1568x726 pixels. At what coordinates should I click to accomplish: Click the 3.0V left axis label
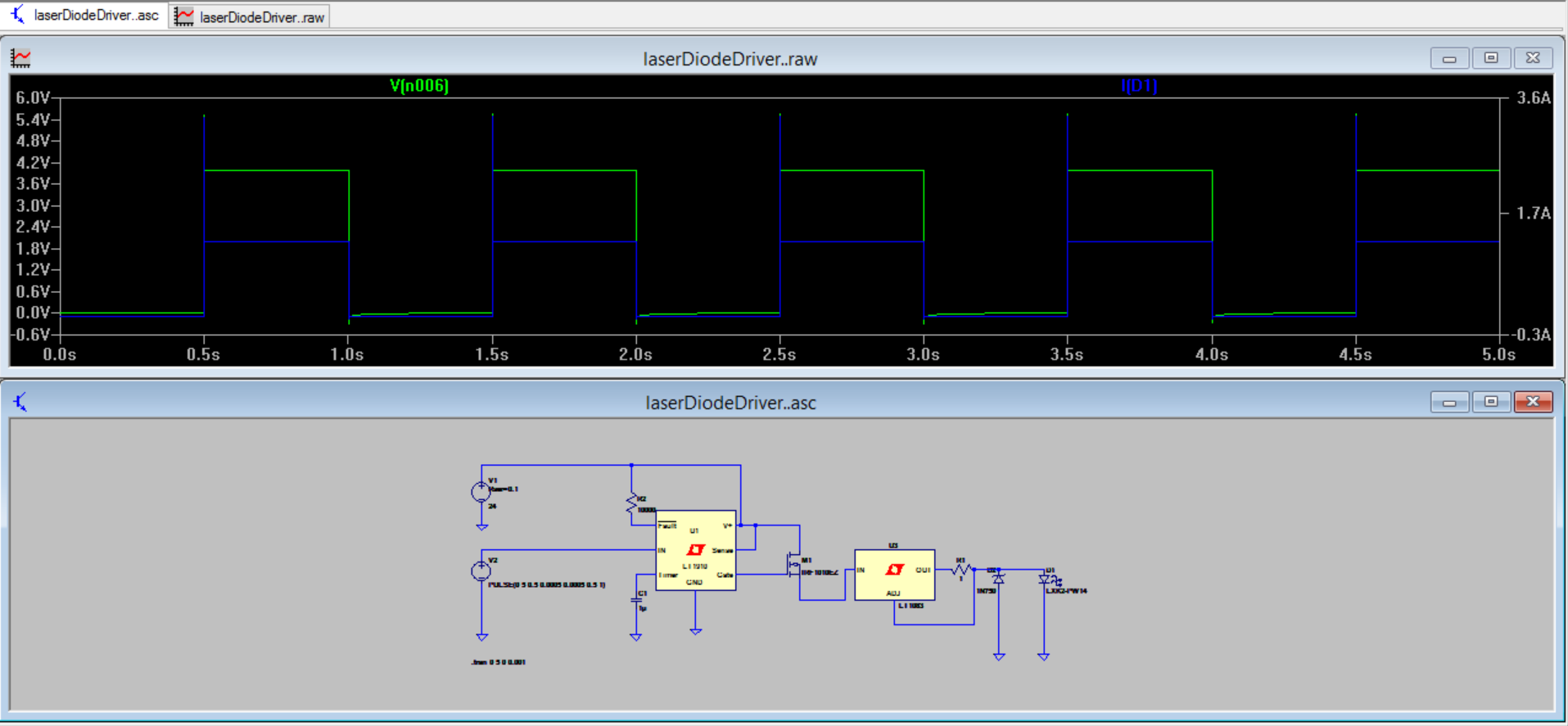coord(33,205)
